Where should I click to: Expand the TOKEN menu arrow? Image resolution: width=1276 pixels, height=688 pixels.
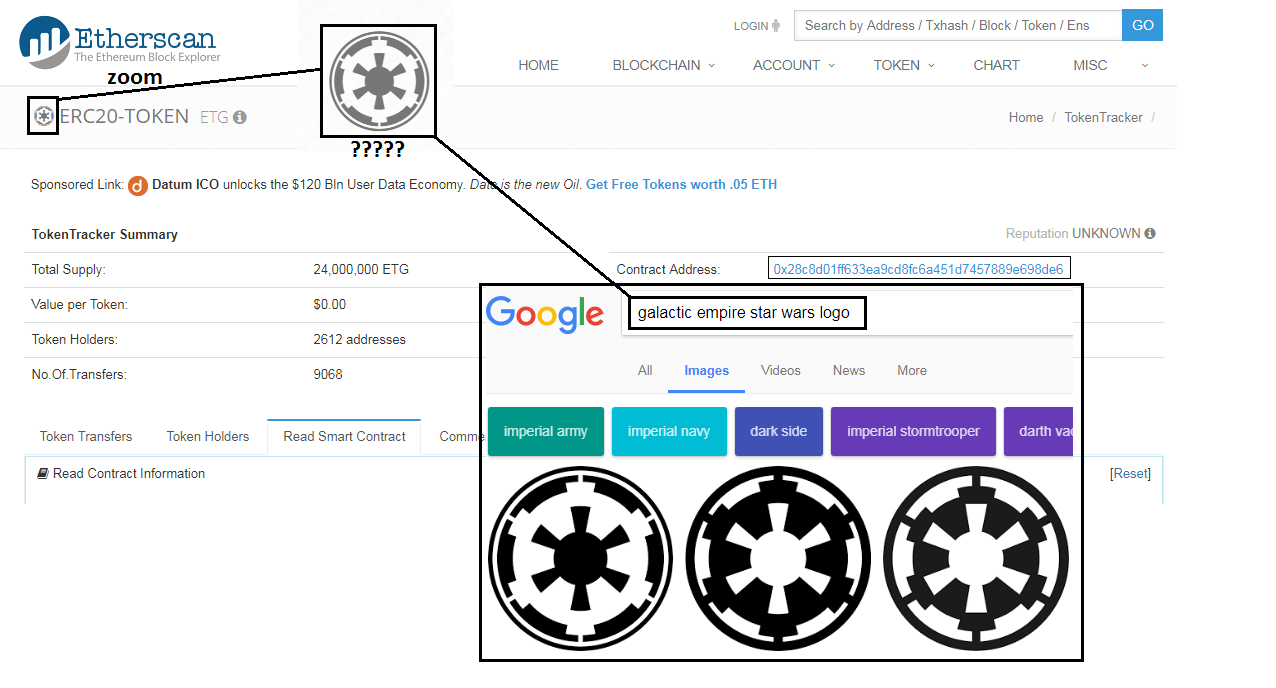click(x=931, y=65)
